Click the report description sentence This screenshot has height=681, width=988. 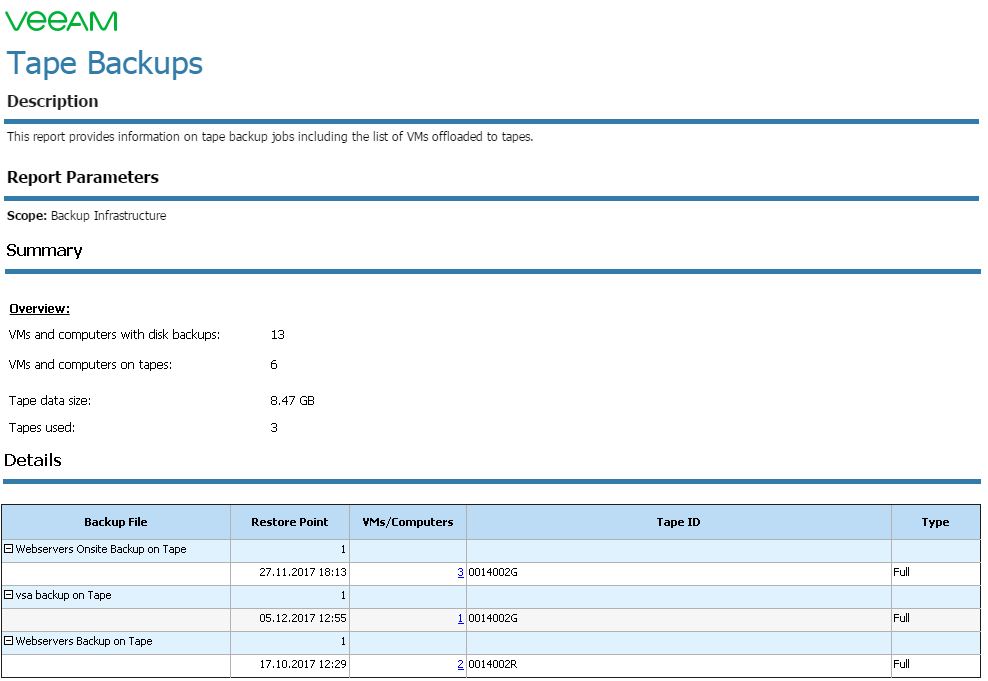pyautogui.click(x=270, y=137)
